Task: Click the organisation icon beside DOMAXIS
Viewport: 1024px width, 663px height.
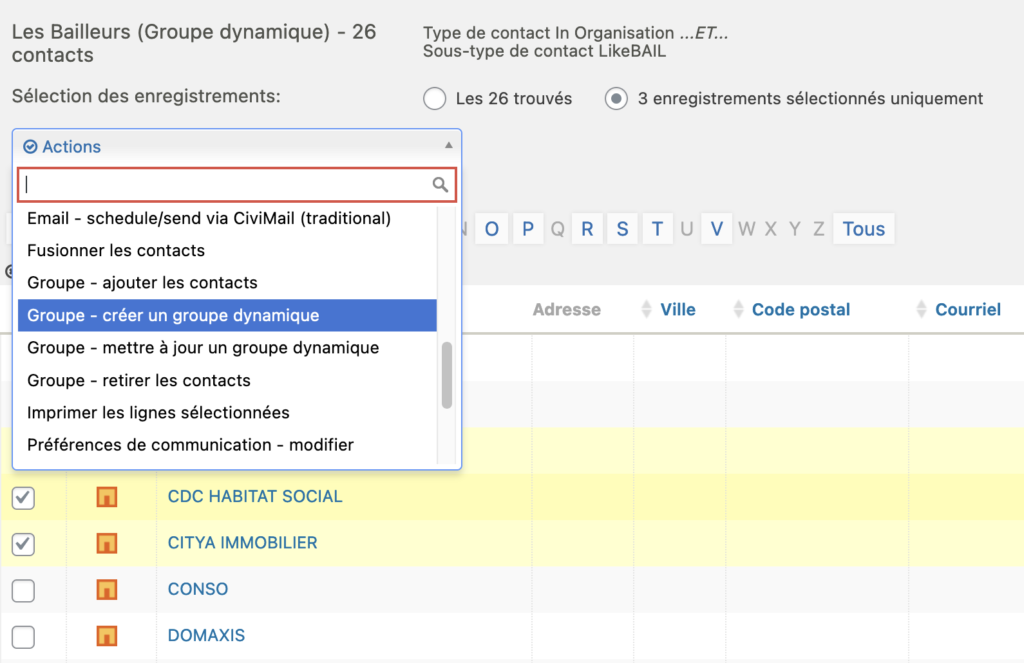Action: pyautogui.click(x=106, y=635)
